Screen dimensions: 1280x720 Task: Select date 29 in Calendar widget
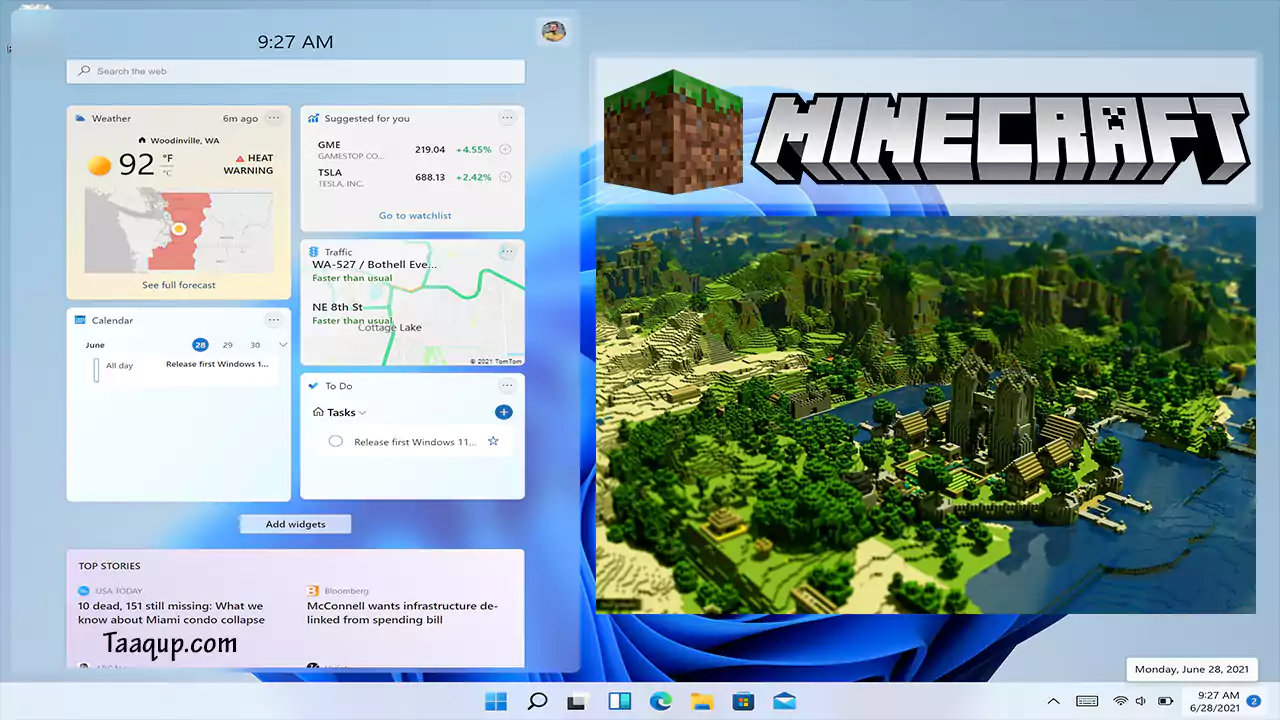228,345
